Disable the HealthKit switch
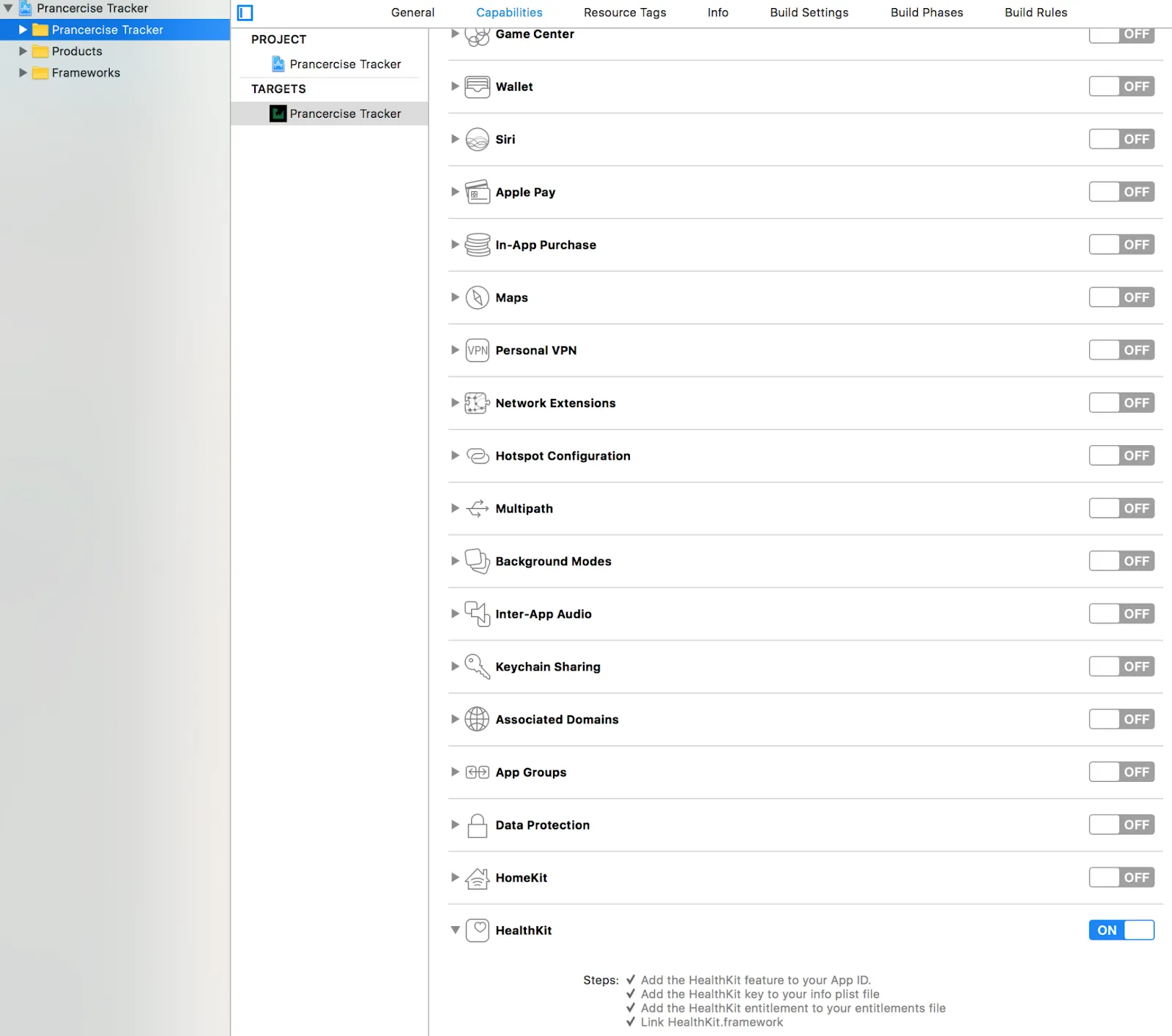The height and width of the screenshot is (1036, 1172). coord(1121,930)
